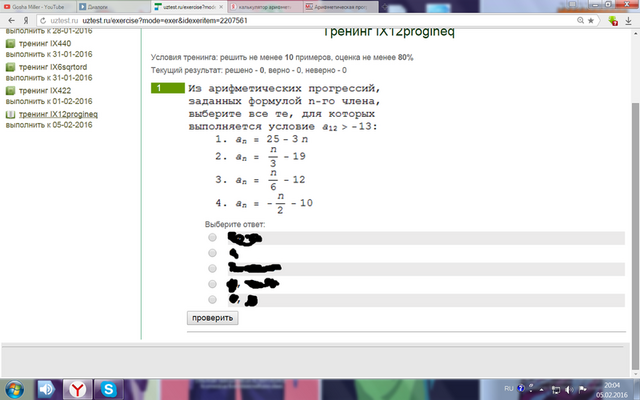Open the тренинг IX12progineq link
640x400 pixels.
coord(58,114)
